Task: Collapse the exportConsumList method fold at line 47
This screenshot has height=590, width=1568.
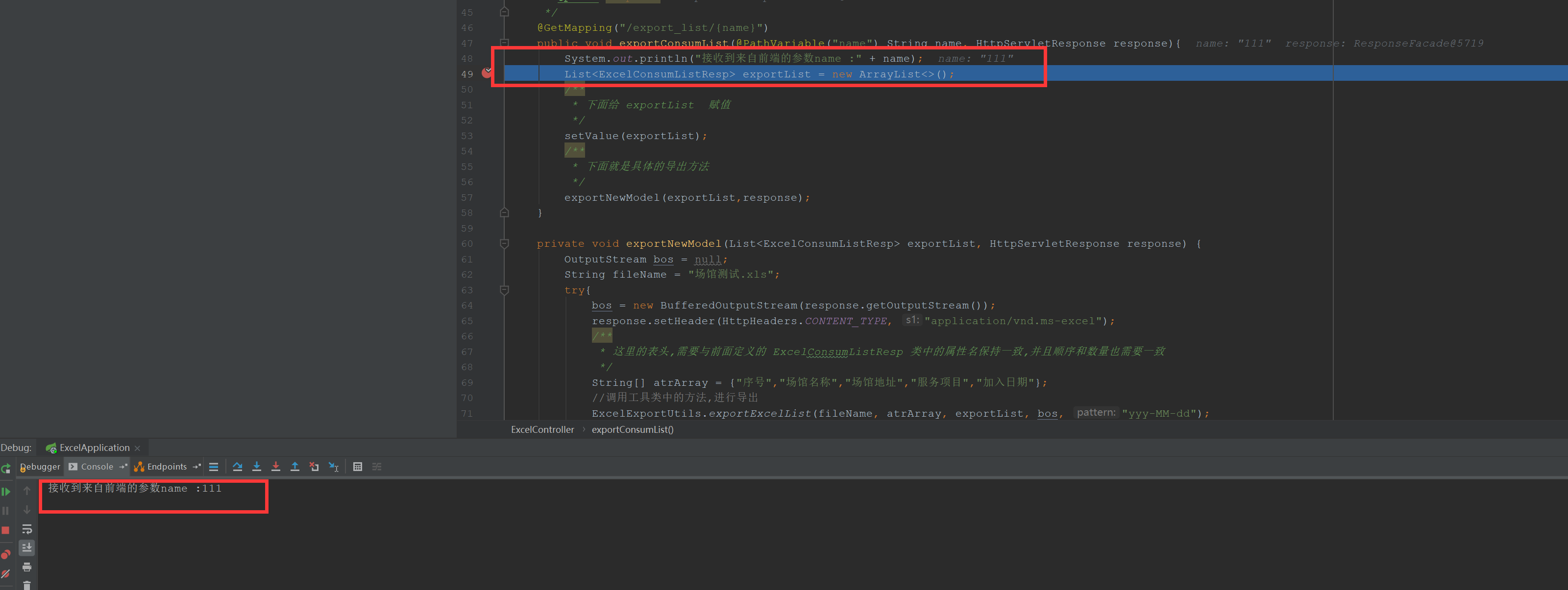Action: [504, 43]
